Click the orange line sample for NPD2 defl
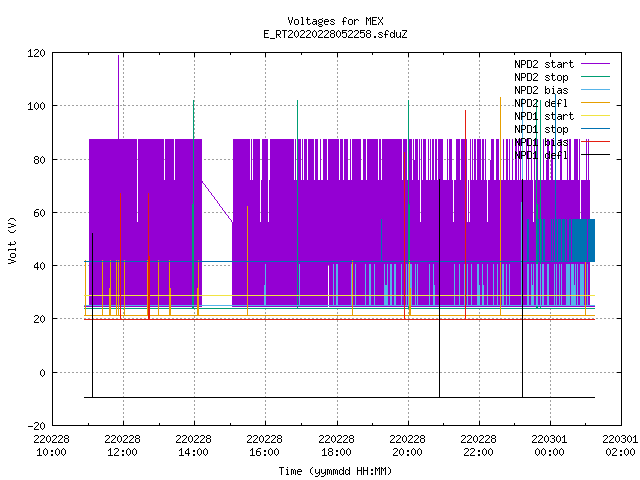The image size is (640, 480). 595,103
